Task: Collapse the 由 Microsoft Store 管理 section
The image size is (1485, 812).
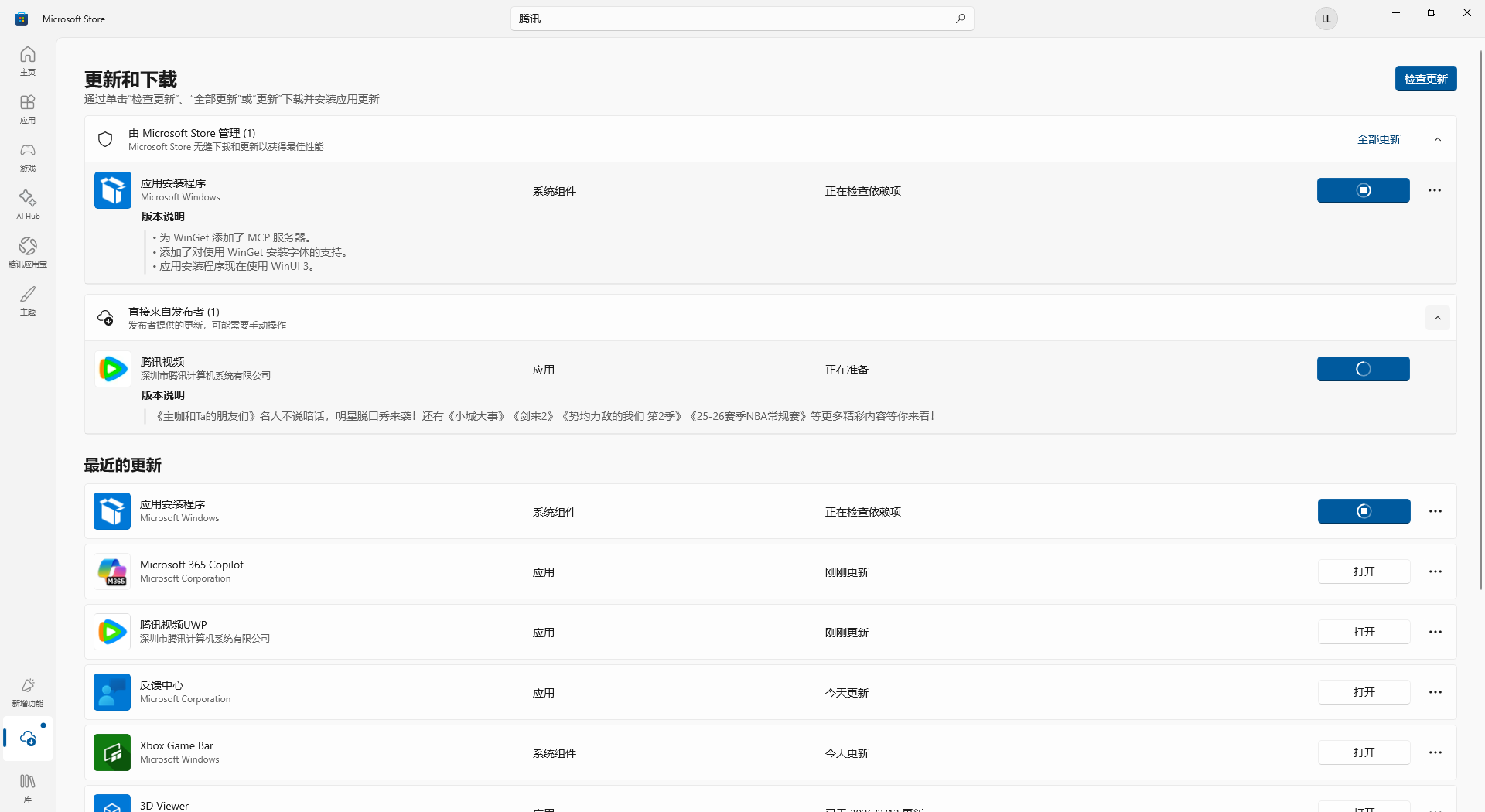Action: point(1438,139)
